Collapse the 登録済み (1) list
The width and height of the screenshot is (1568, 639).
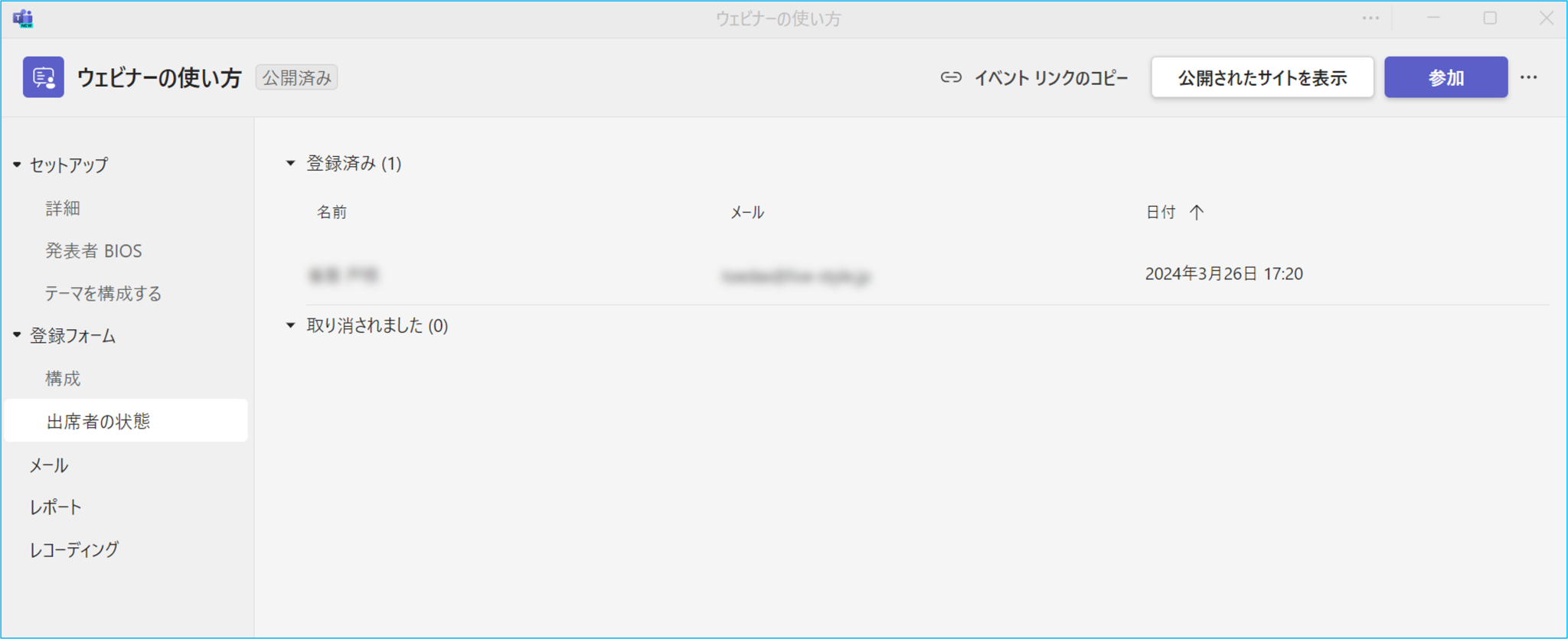pos(290,163)
